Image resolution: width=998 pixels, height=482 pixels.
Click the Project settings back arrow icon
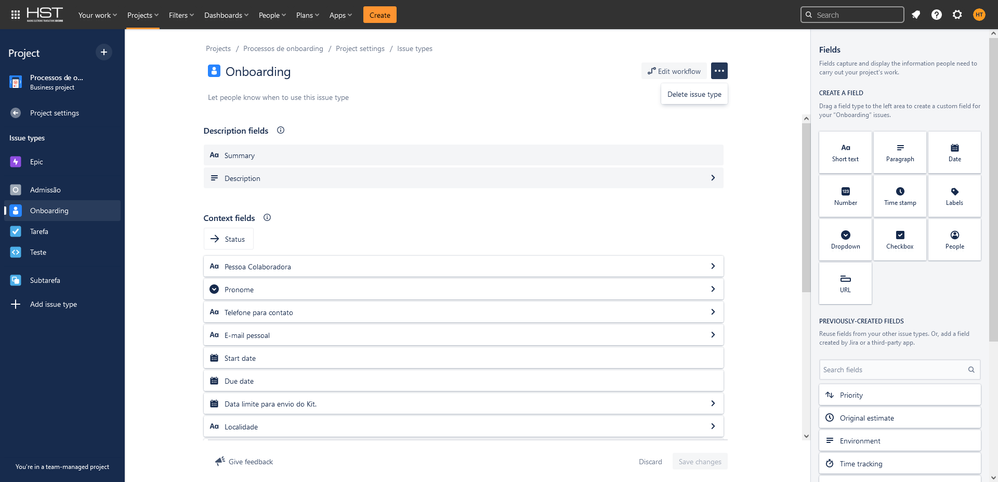click(16, 113)
